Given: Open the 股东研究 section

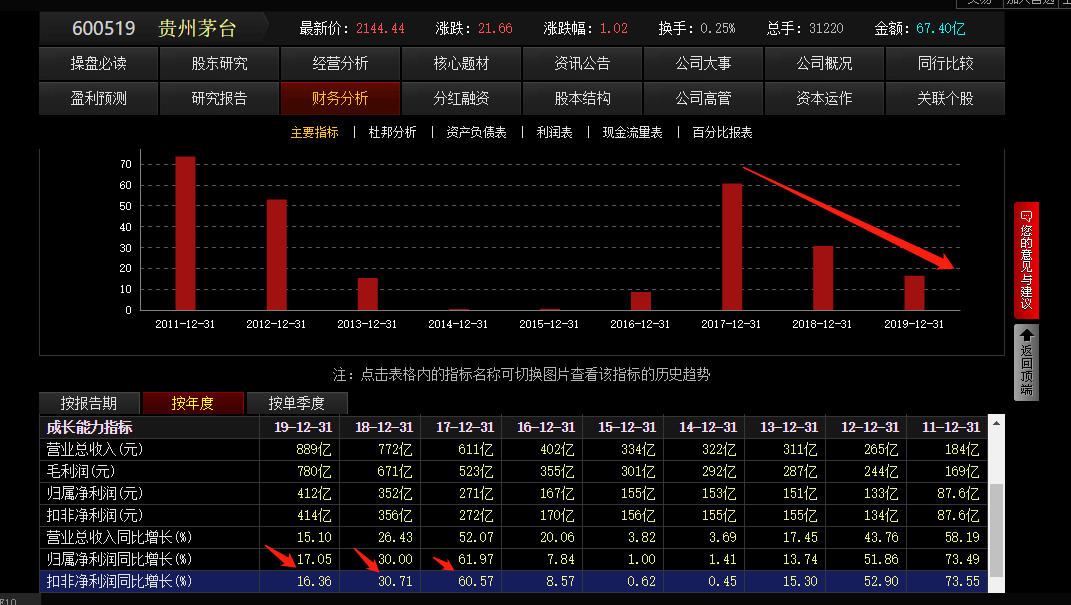Looking at the screenshot, I should tap(218, 63).
